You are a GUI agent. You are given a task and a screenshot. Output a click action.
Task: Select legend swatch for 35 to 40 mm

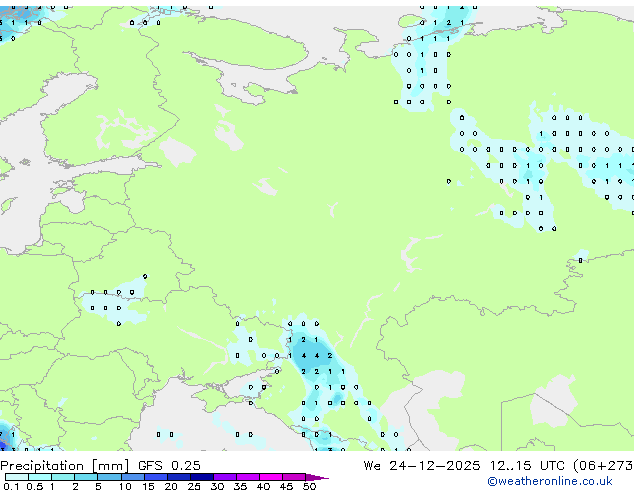point(247,477)
